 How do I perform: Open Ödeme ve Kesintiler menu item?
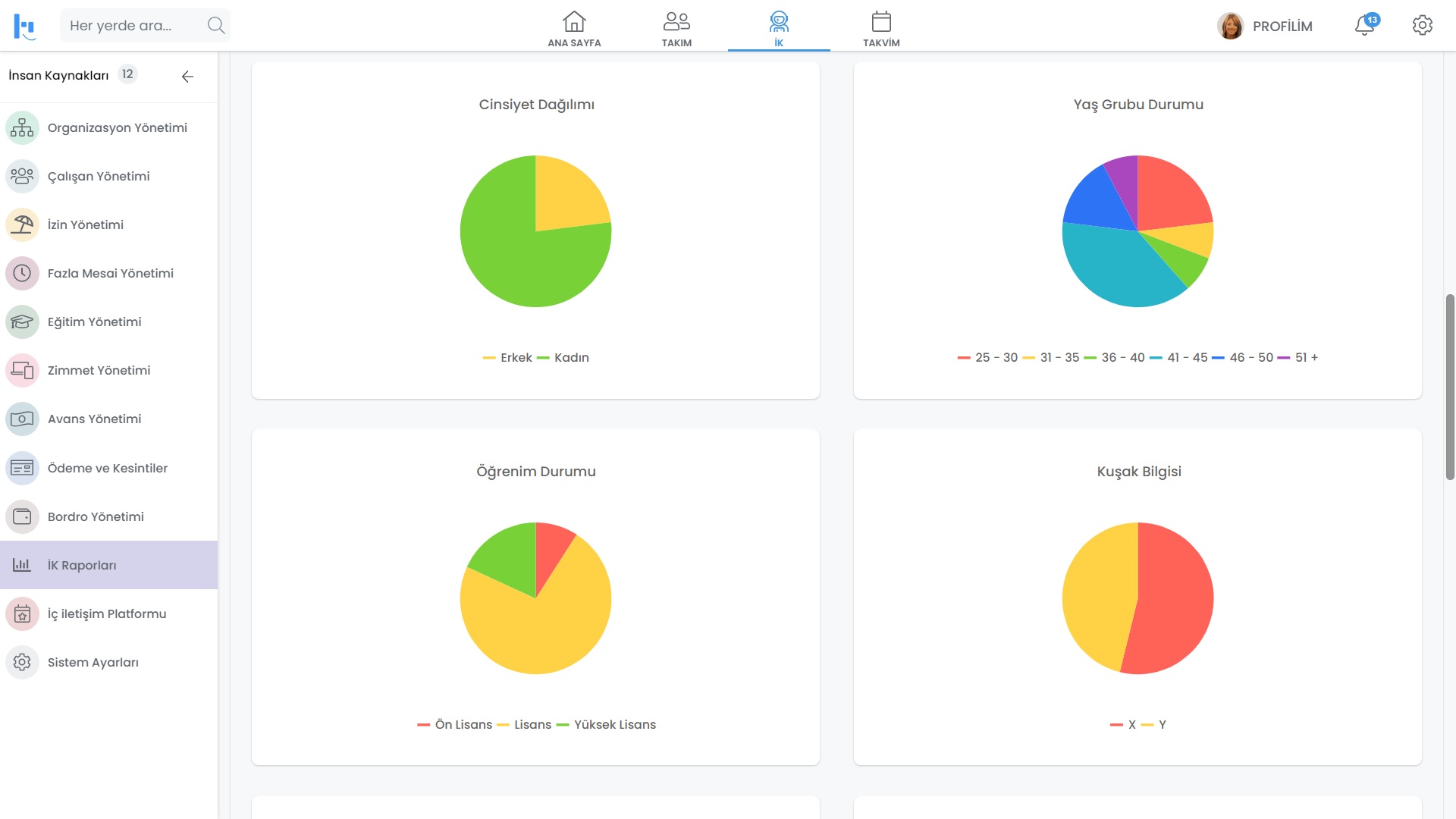pyautogui.click(x=109, y=468)
